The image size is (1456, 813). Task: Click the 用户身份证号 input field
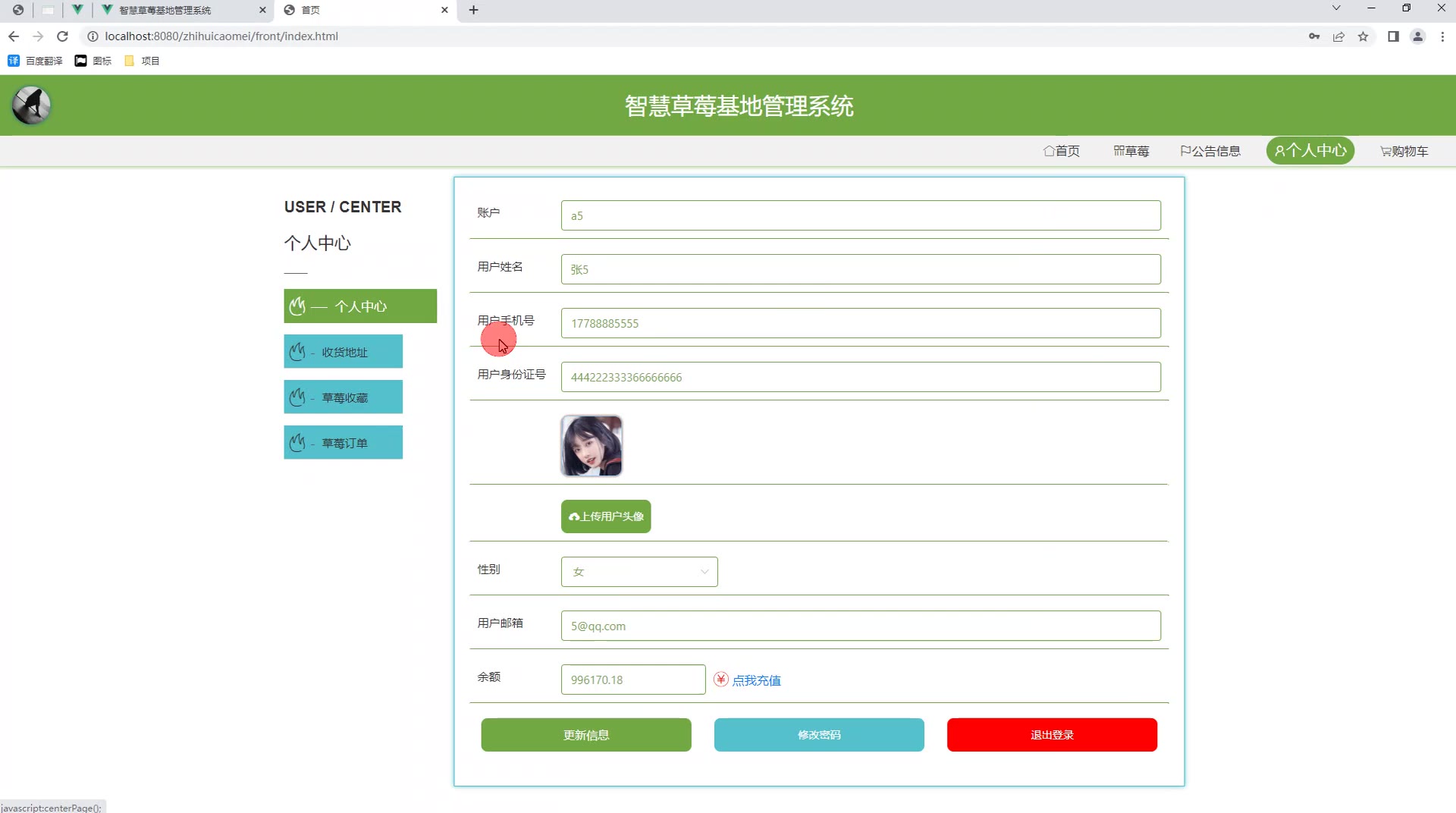[861, 377]
